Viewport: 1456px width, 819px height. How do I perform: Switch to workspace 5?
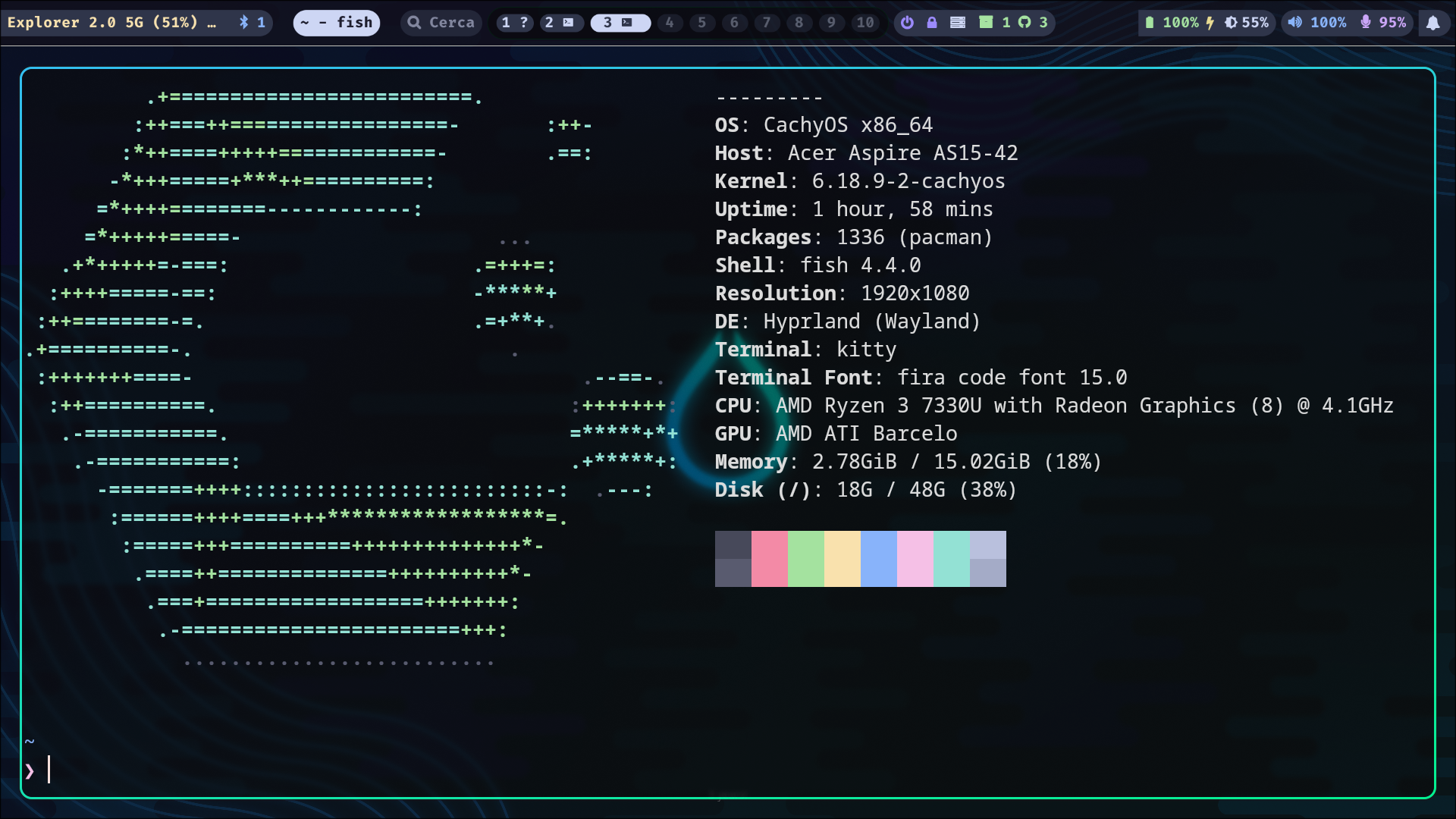(702, 23)
